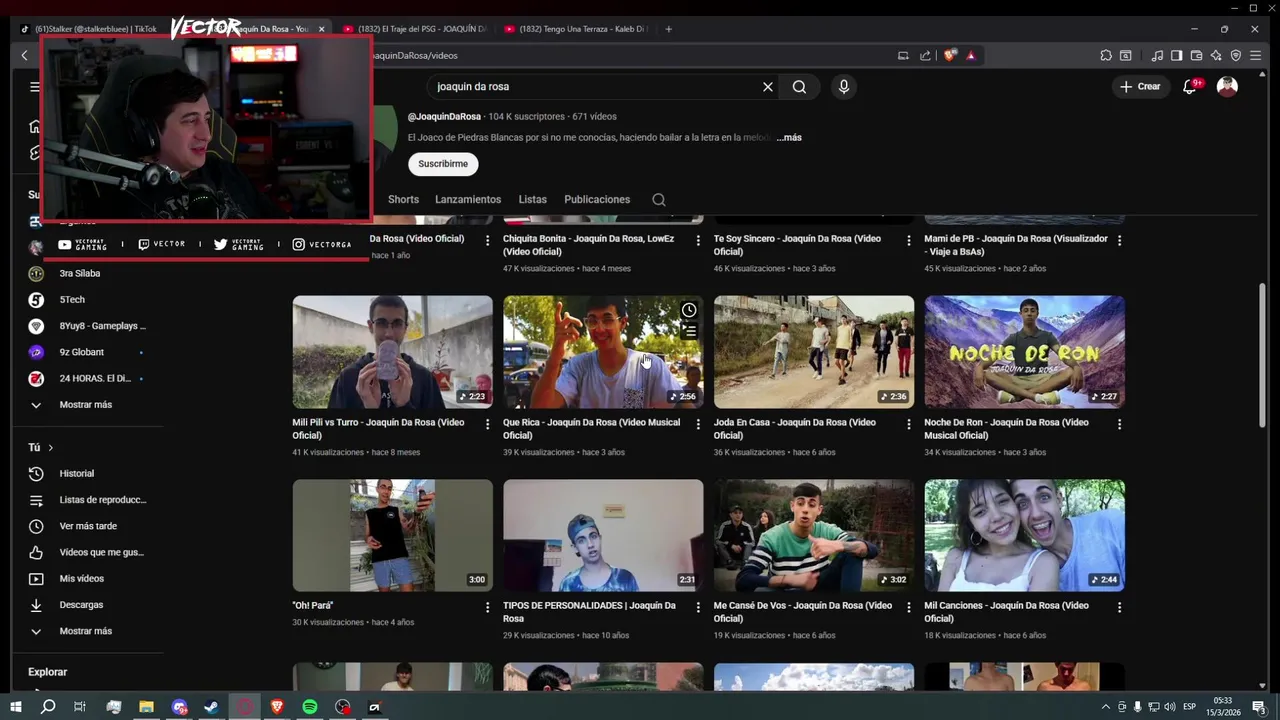Open the Lanzamientos channel tab

468,200
